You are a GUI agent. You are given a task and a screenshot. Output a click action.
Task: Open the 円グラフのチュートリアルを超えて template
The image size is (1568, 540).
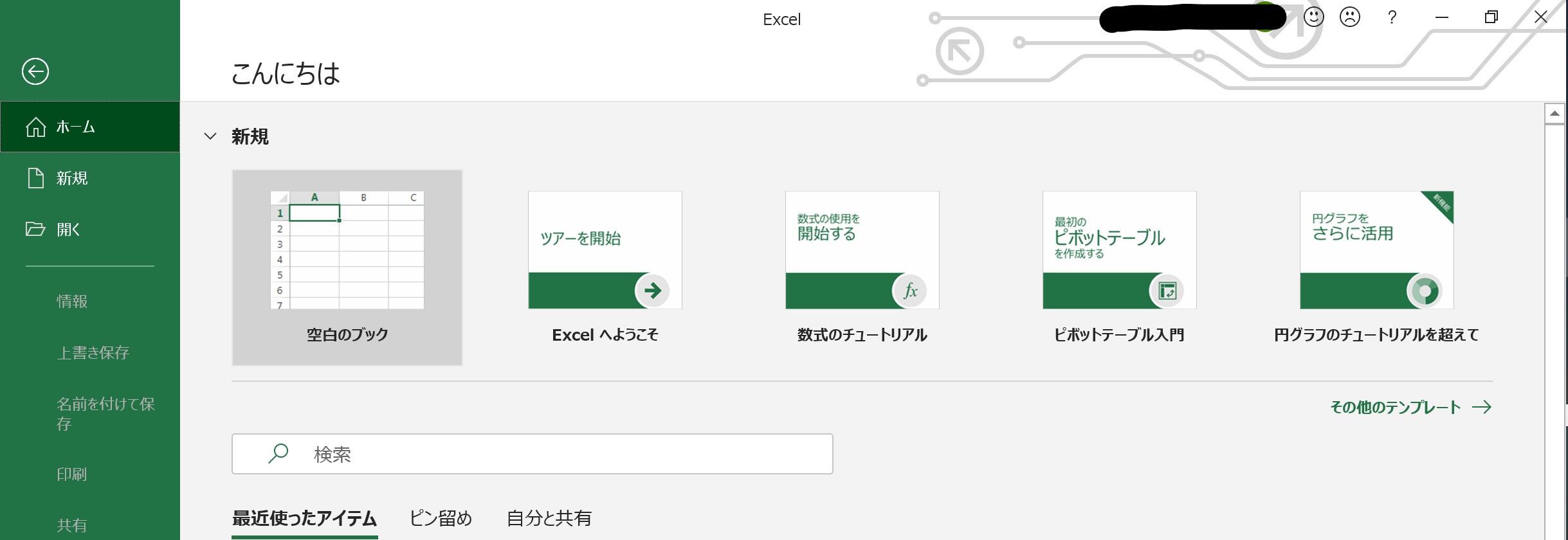click(1377, 267)
